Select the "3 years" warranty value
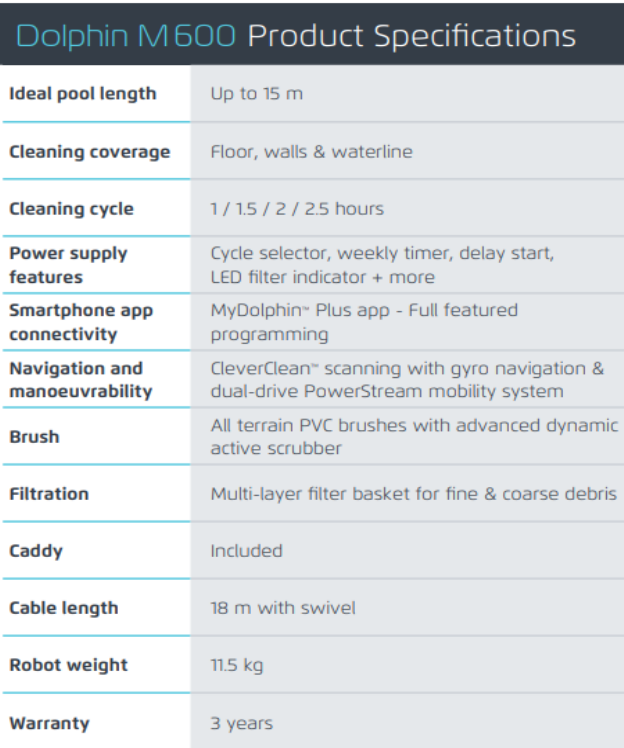The width and height of the screenshot is (624, 748). 241,723
